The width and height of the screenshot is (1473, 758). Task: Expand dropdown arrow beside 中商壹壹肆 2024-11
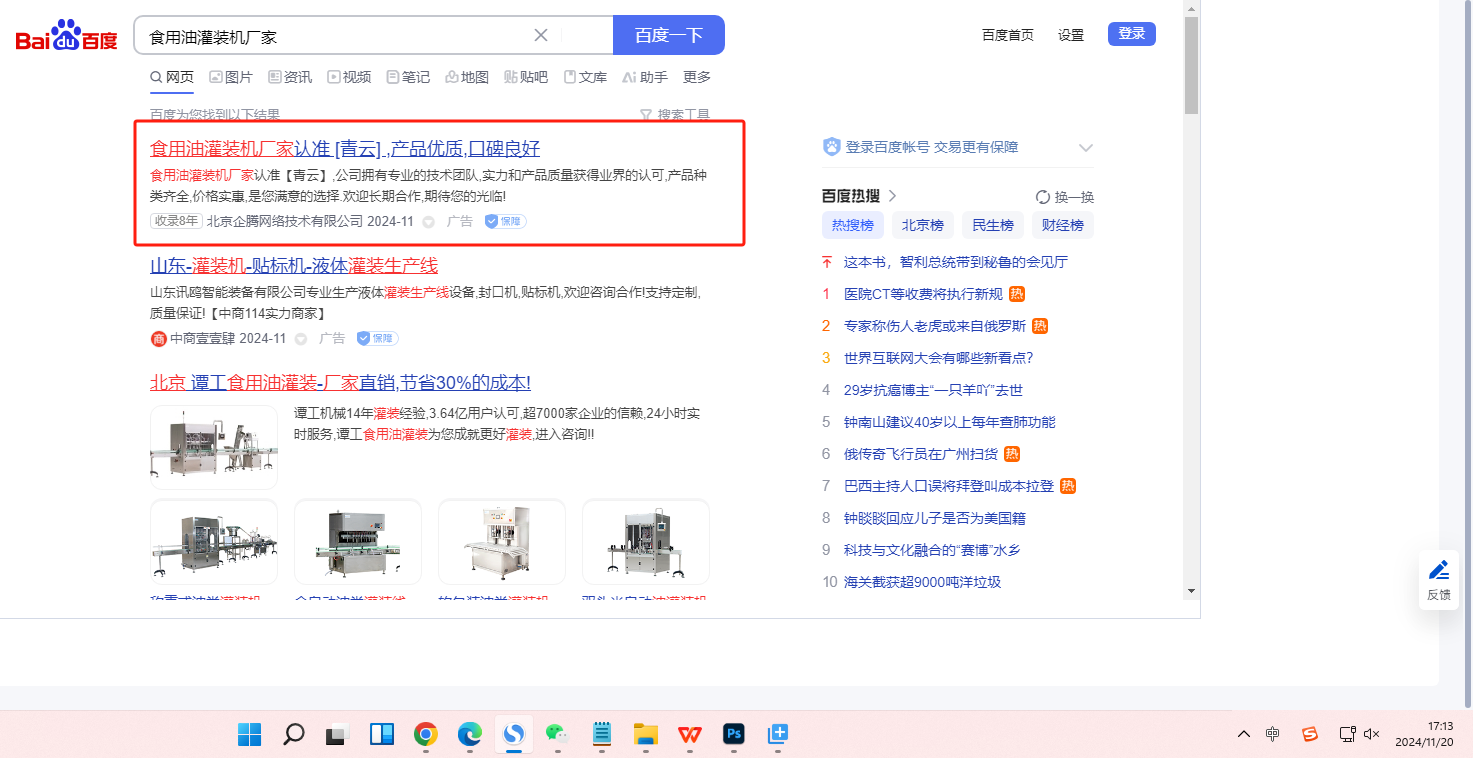pos(300,339)
